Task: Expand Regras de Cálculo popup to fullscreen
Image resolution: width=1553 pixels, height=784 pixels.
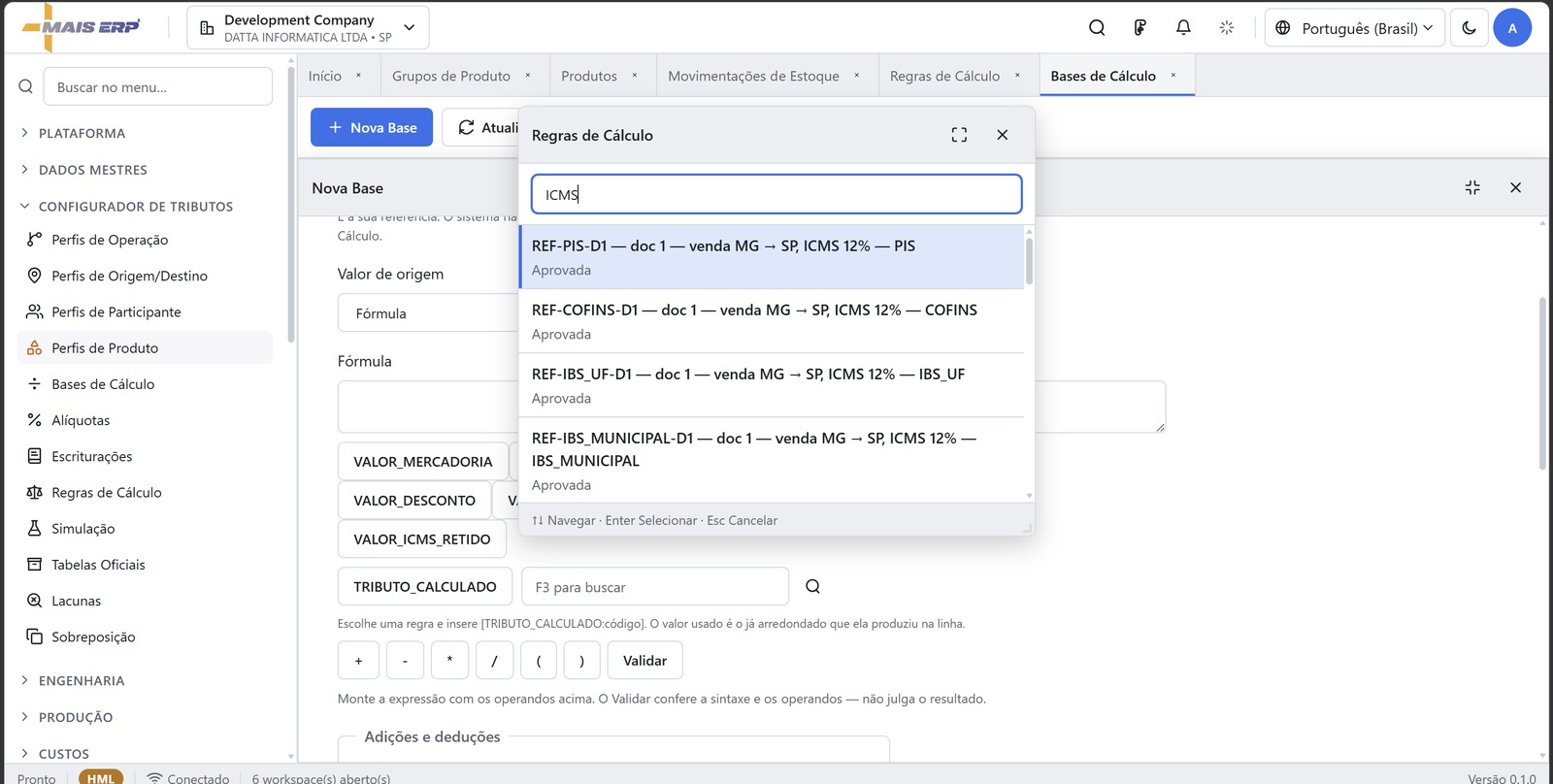Action: point(959,135)
